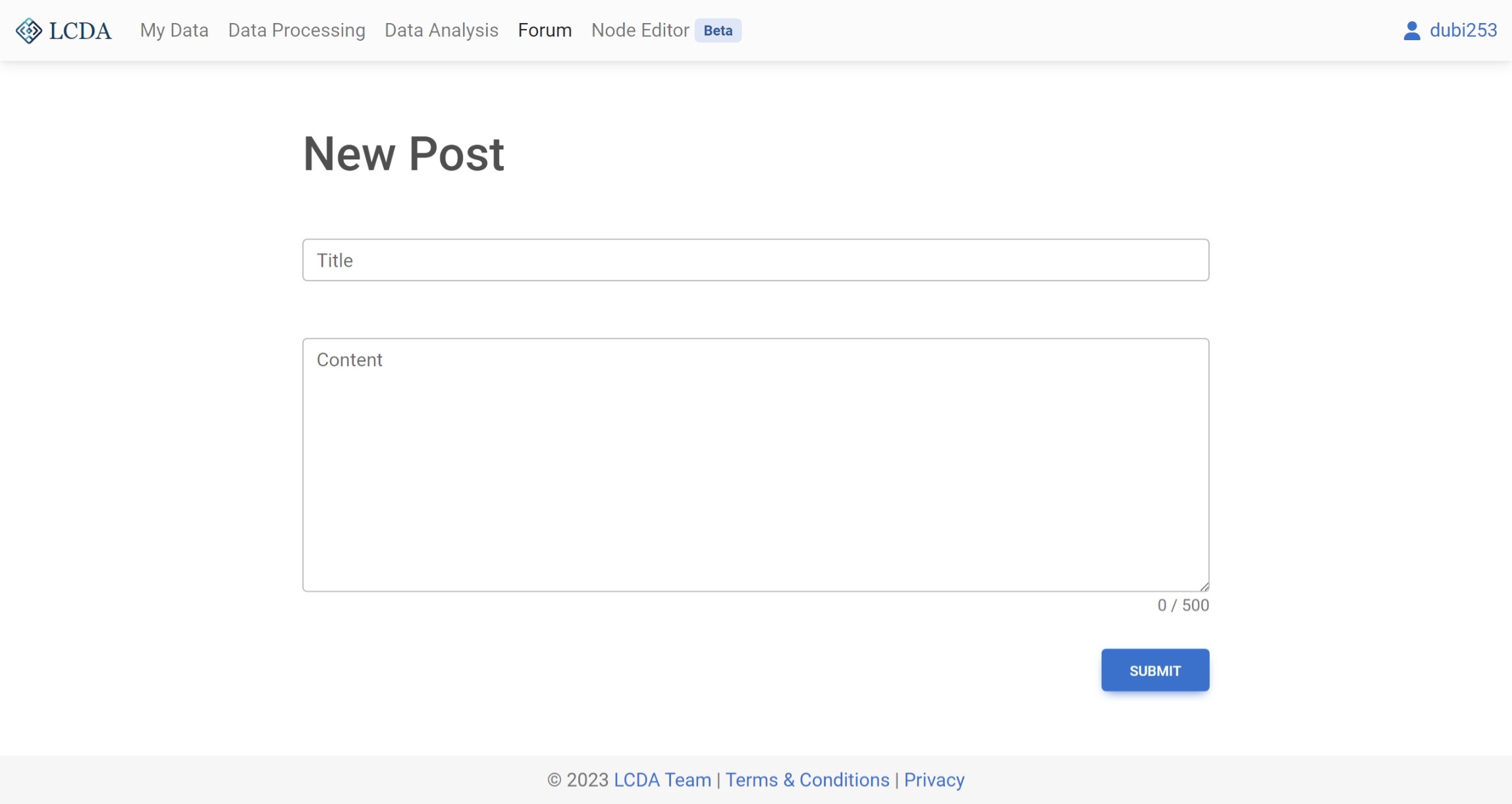The height and width of the screenshot is (804, 1512).
Task: Click the copyright text in footer
Action: pyautogui.click(x=580, y=779)
